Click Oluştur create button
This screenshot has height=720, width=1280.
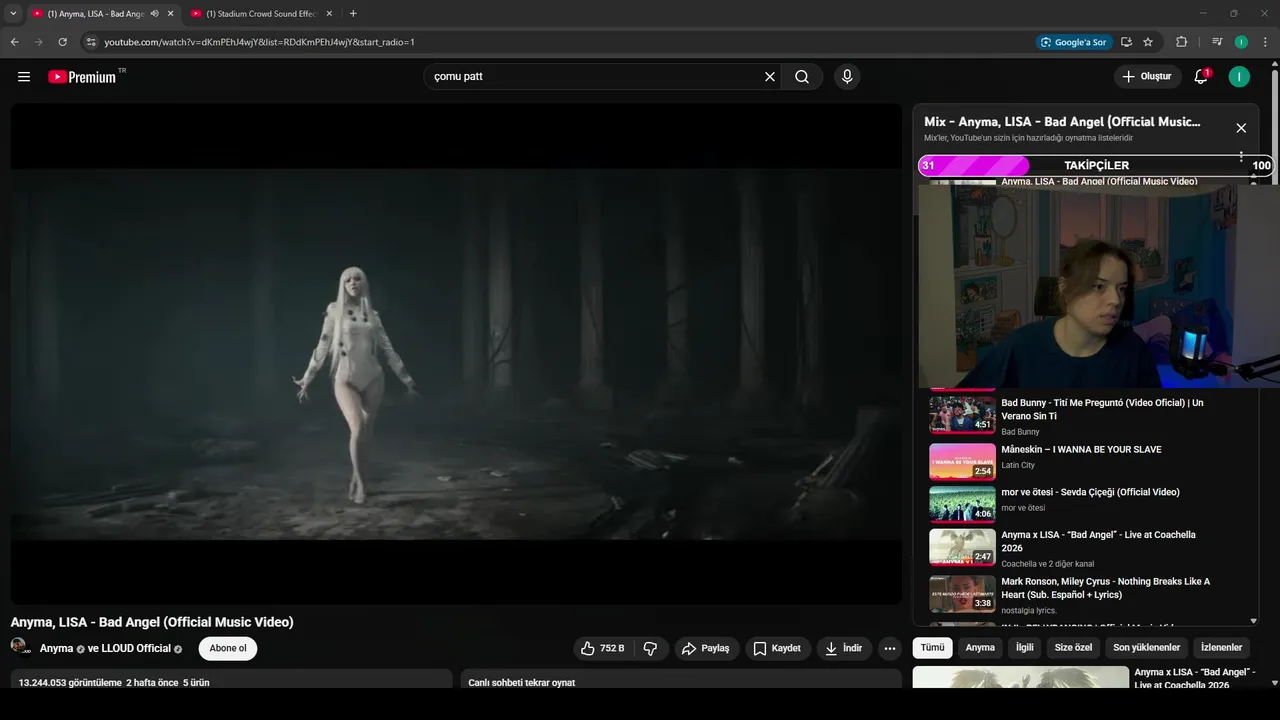click(1146, 76)
